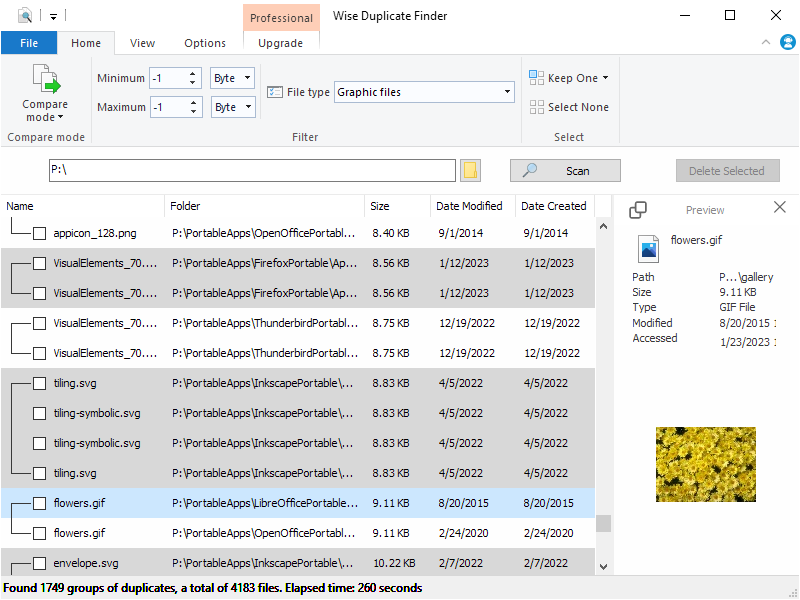Image resolution: width=800 pixels, height=600 pixels.
Task: Click the preview panel pop-out icon
Action: (637, 209)
